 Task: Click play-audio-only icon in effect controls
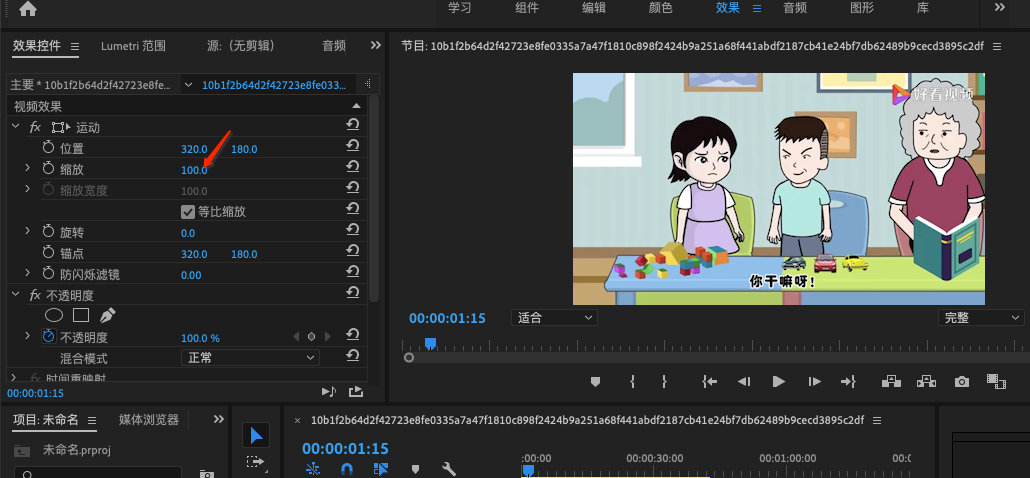(x=328, y=391)
